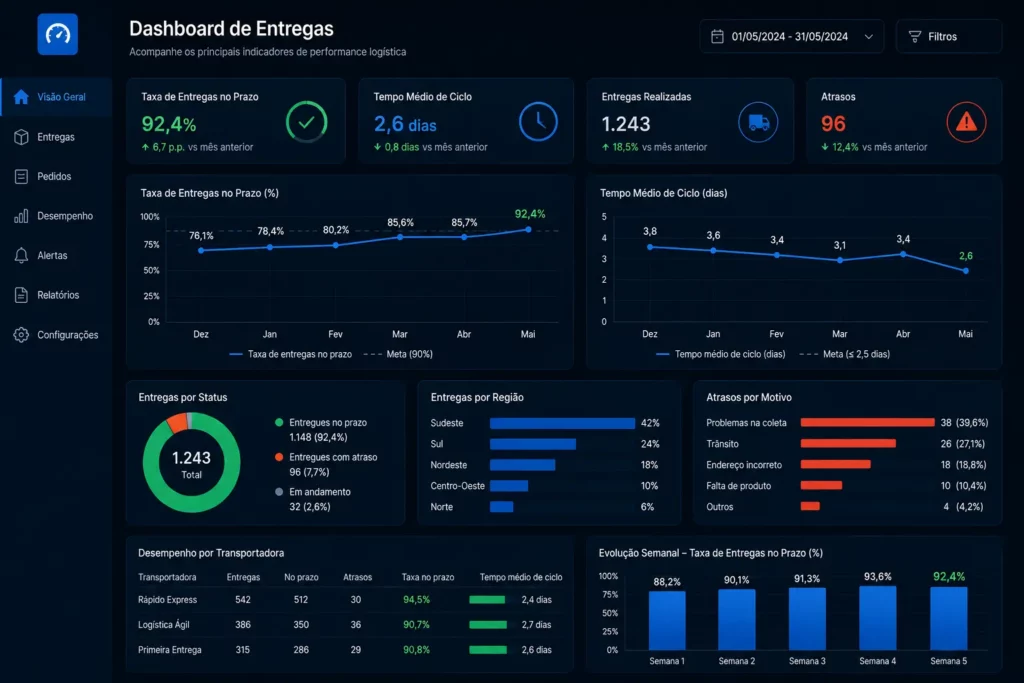Click the calendar icon in date range
Image resolution: width=1024 pixels, height=683 pixels.
pyautogui.click(x=717, y=37)
